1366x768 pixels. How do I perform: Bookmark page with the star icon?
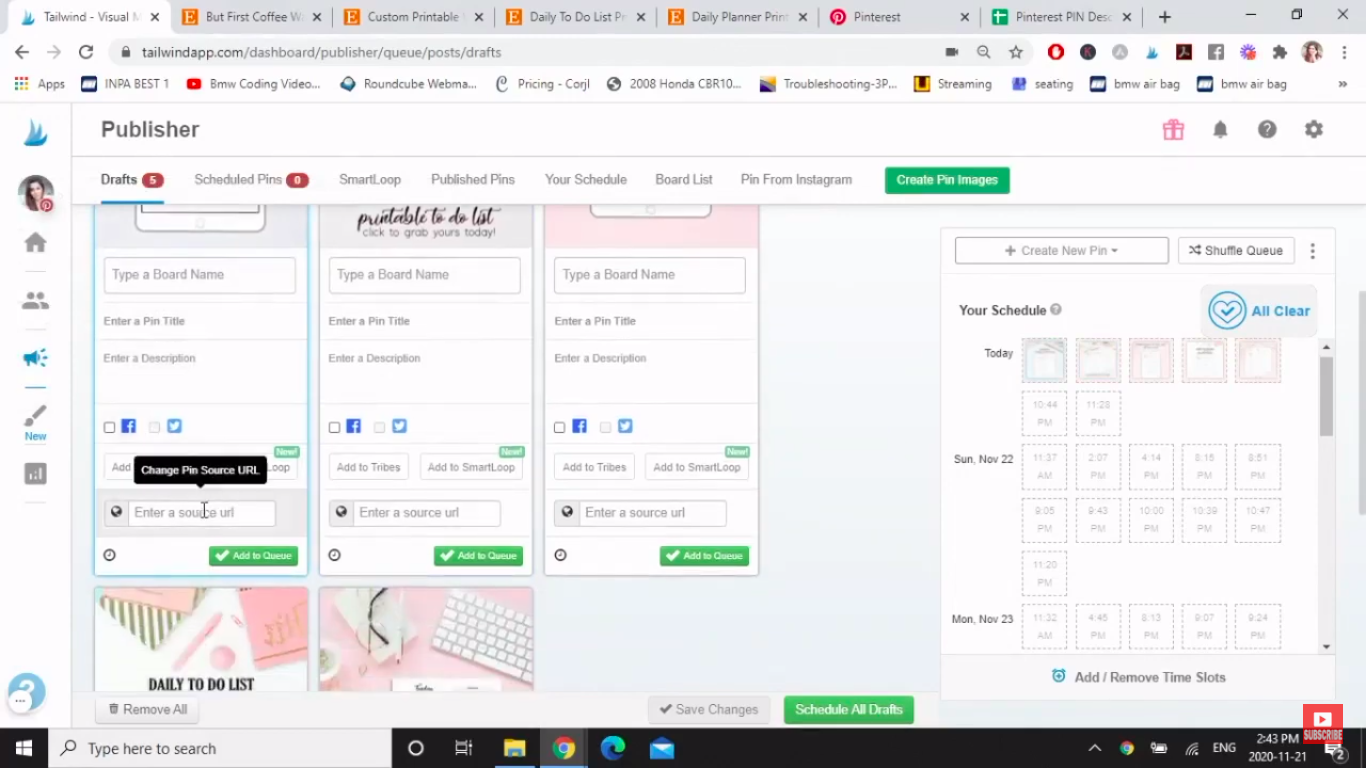pyautogui.click(x=1016, y=52)
